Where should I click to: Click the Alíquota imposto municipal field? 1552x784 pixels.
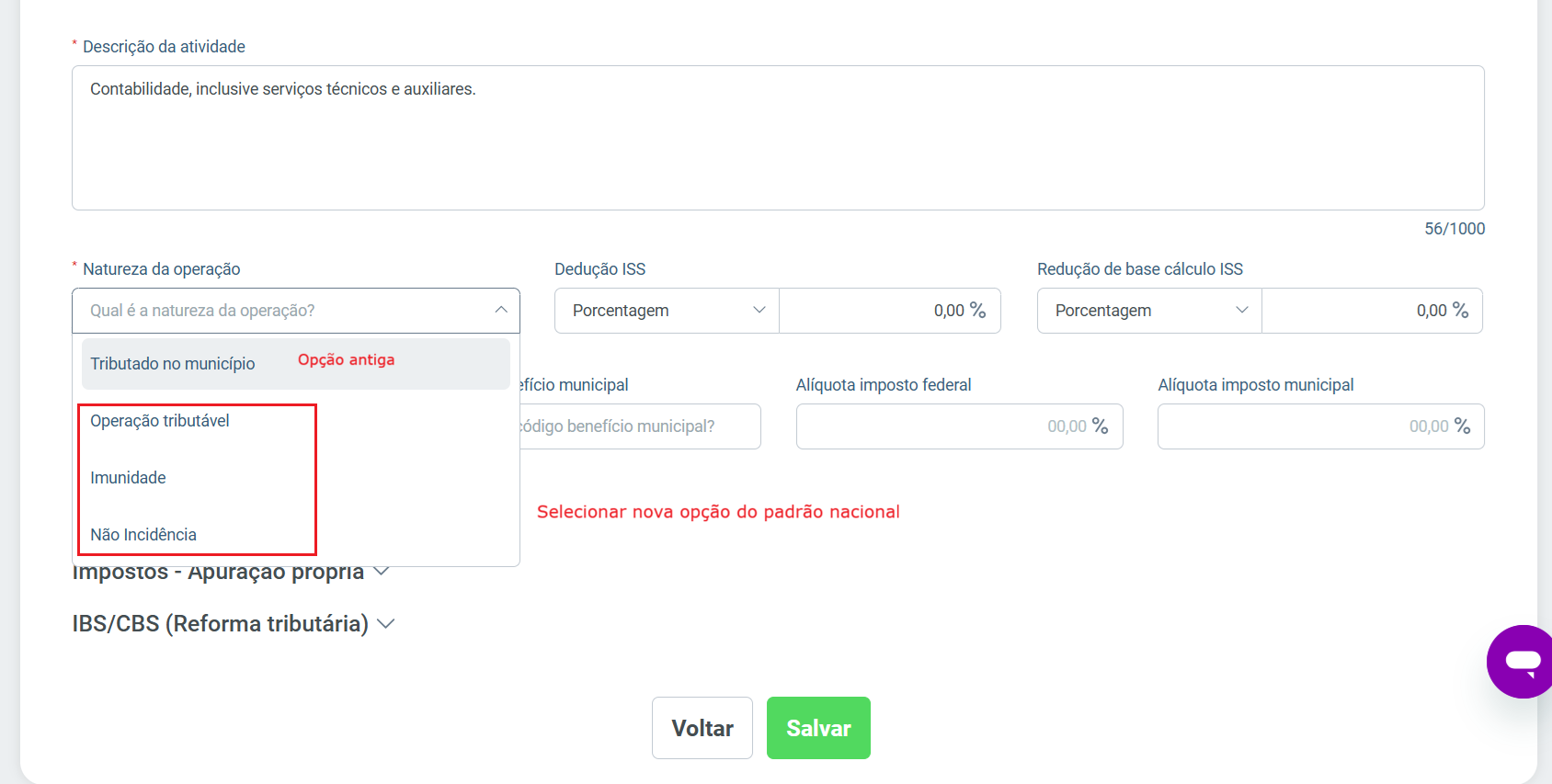pos(1320,426)
